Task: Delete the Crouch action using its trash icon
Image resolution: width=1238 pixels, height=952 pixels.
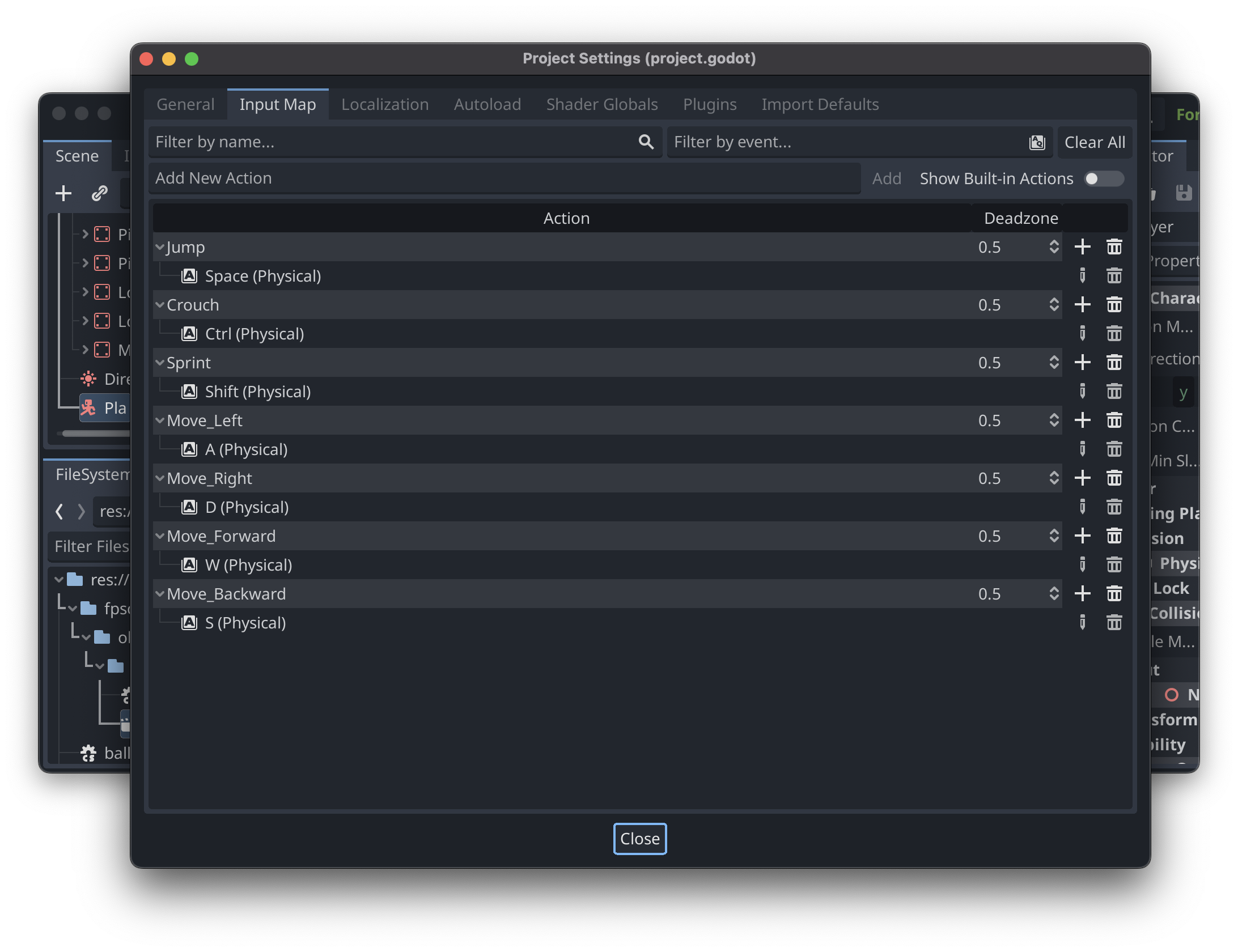Action: (1114, 304)
